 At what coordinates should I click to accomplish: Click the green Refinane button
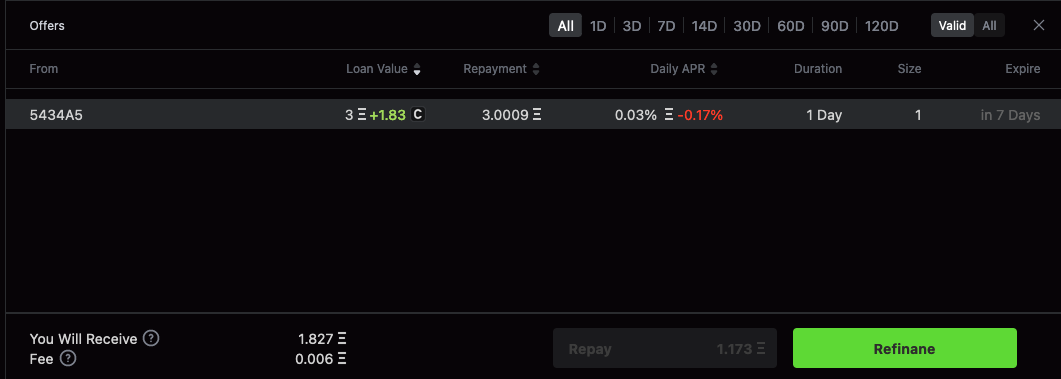point(905,349)
